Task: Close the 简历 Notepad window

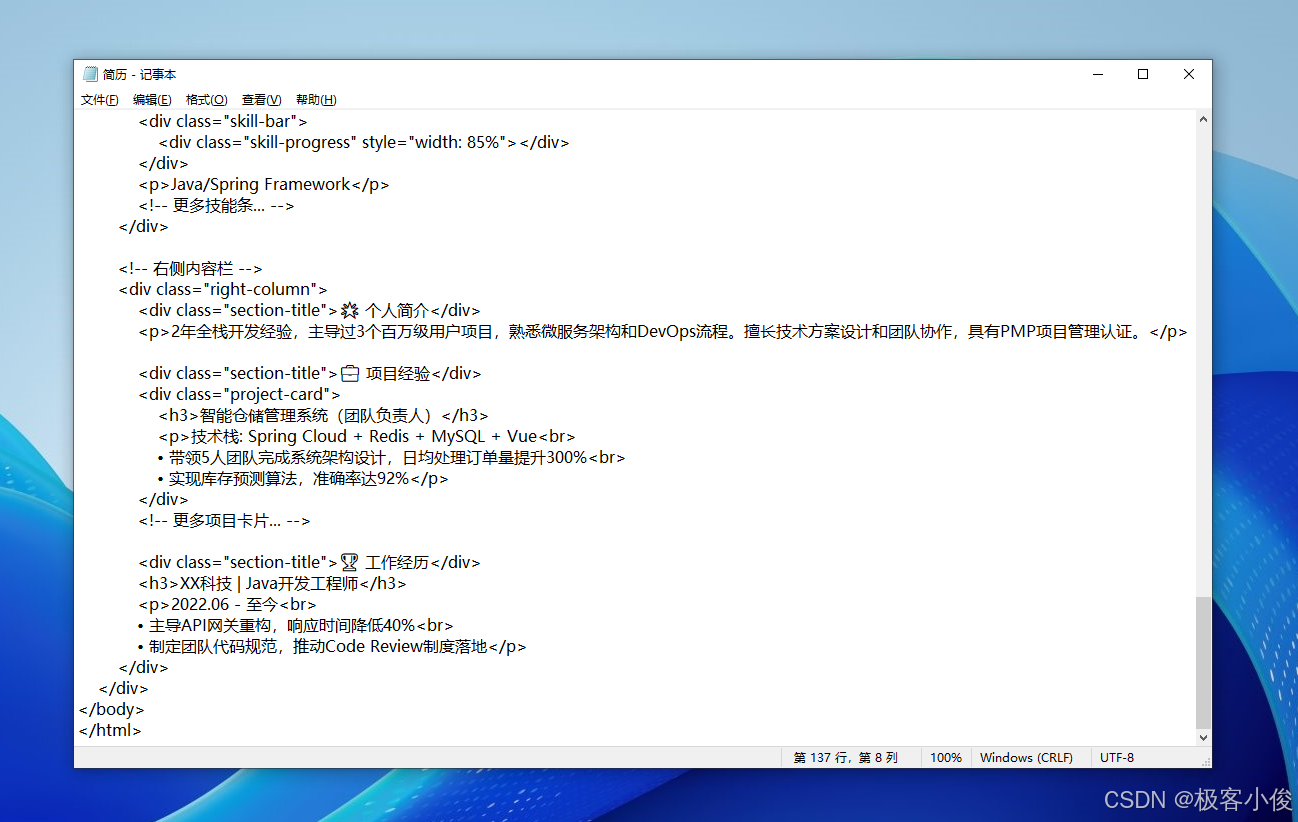Action: (x=1189, y=74)
